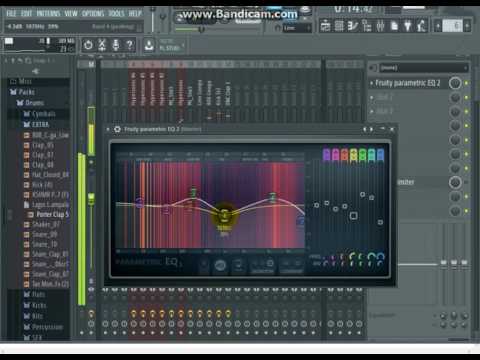
Task: Select next preset arrow in EQ title bar
Action: tap(371, 129)
